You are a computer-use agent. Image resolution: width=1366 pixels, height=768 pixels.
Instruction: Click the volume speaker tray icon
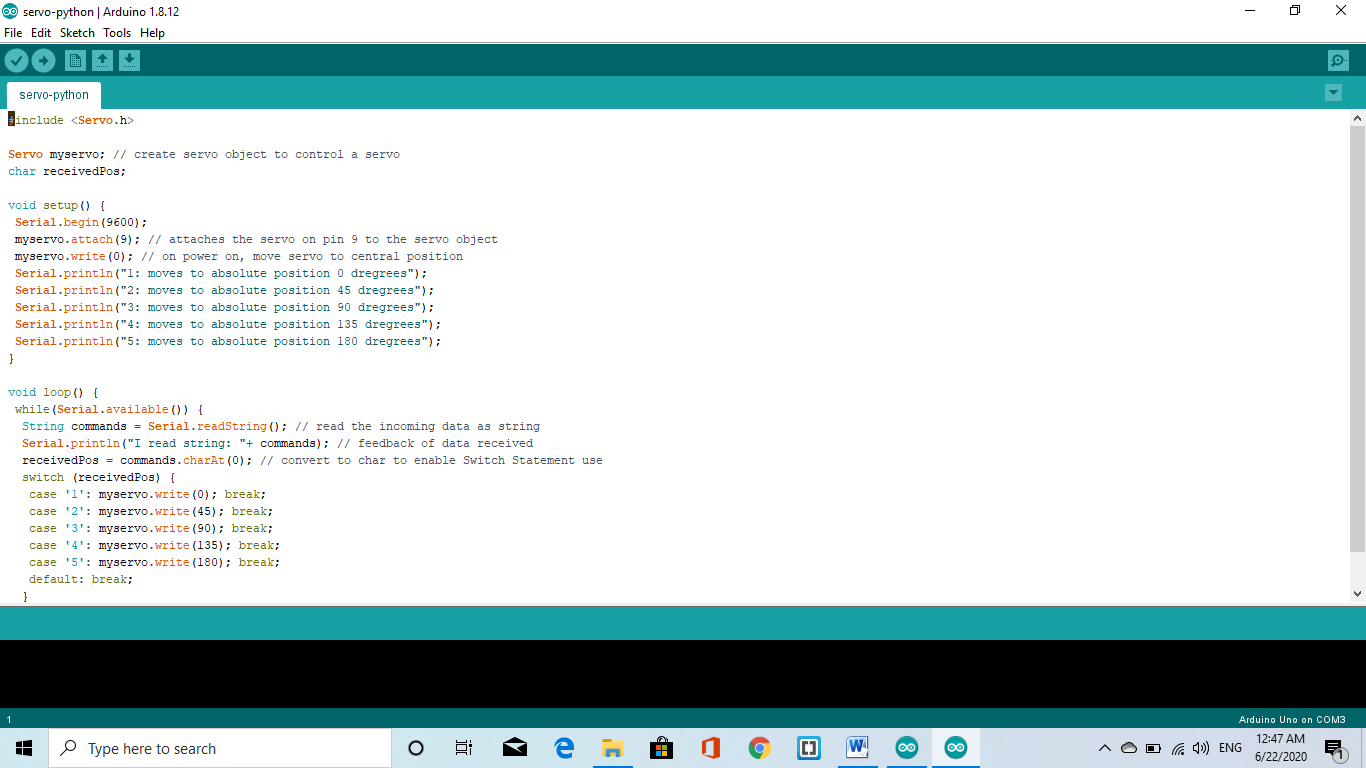[x=1201, y=748]
